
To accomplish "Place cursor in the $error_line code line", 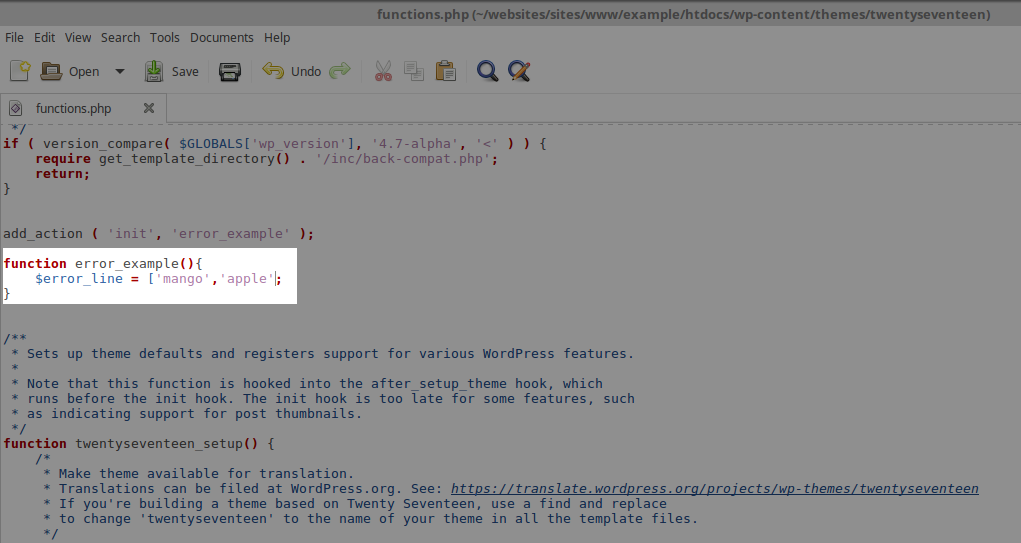I will click(150, 278).
